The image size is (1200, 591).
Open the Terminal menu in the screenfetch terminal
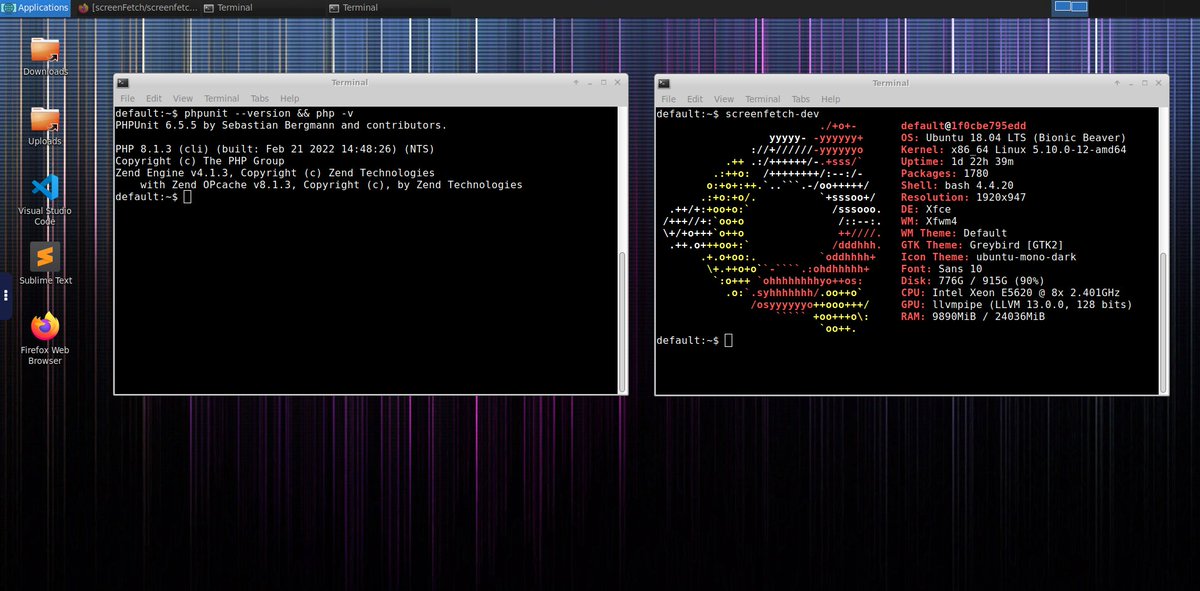tap(762, 99)
